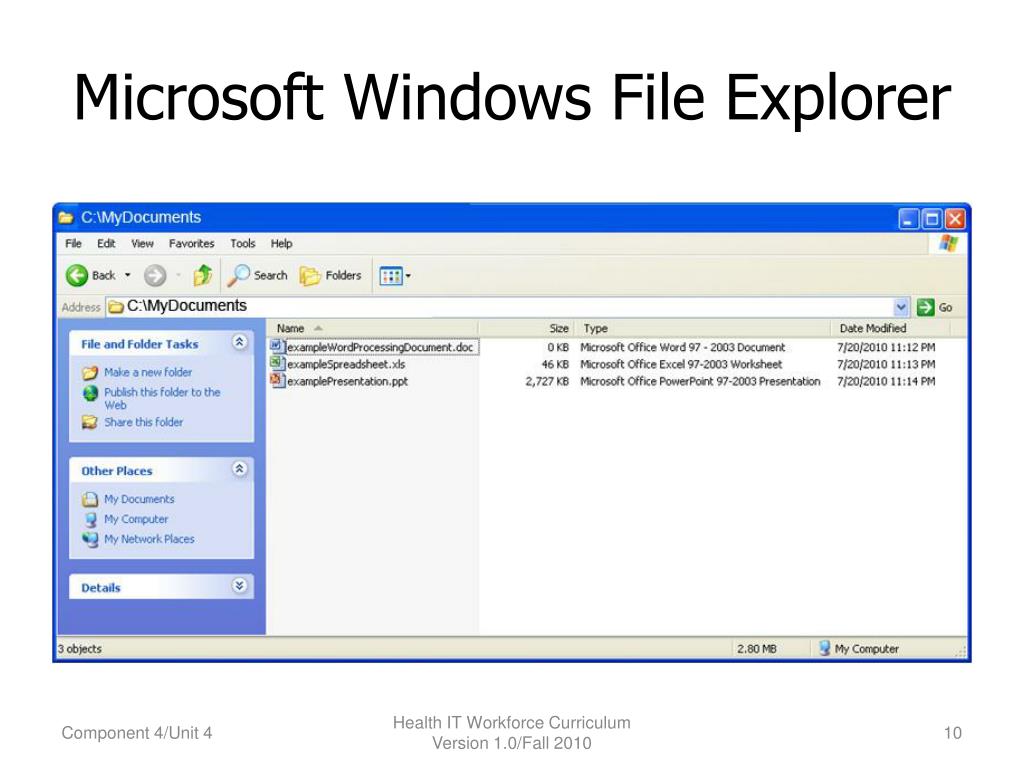The height and width of the screenshot is (768, 1024).
Task: Close the C:\MyDocuments window
Action: [x=955, y=219]
